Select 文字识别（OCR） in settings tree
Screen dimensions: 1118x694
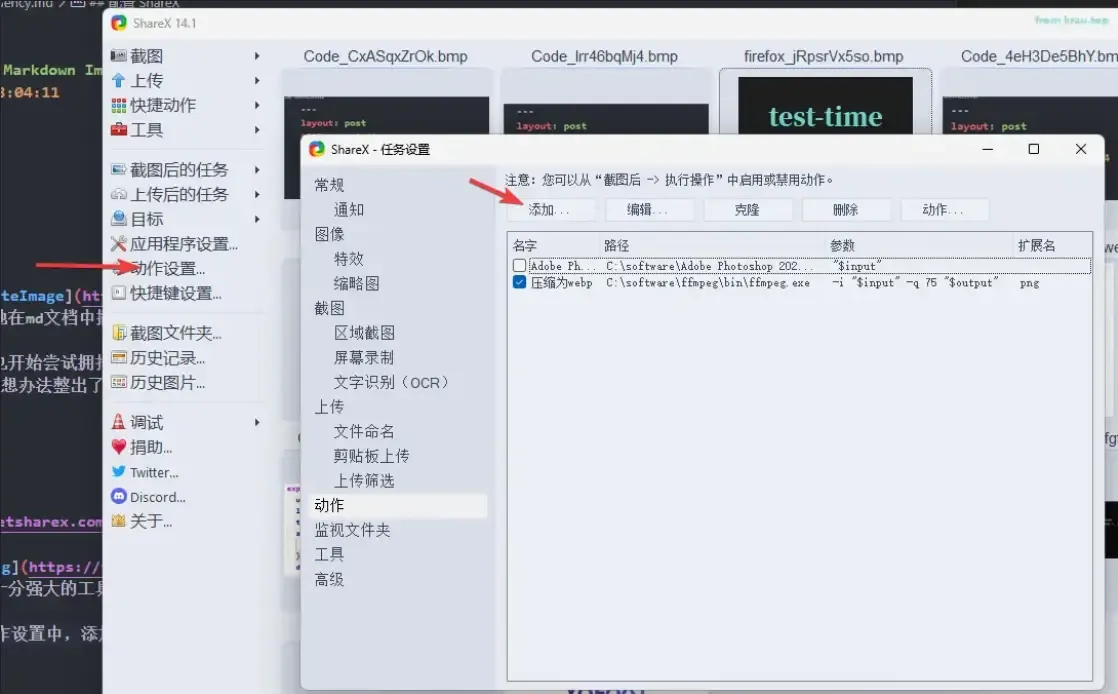coord(391,382)
